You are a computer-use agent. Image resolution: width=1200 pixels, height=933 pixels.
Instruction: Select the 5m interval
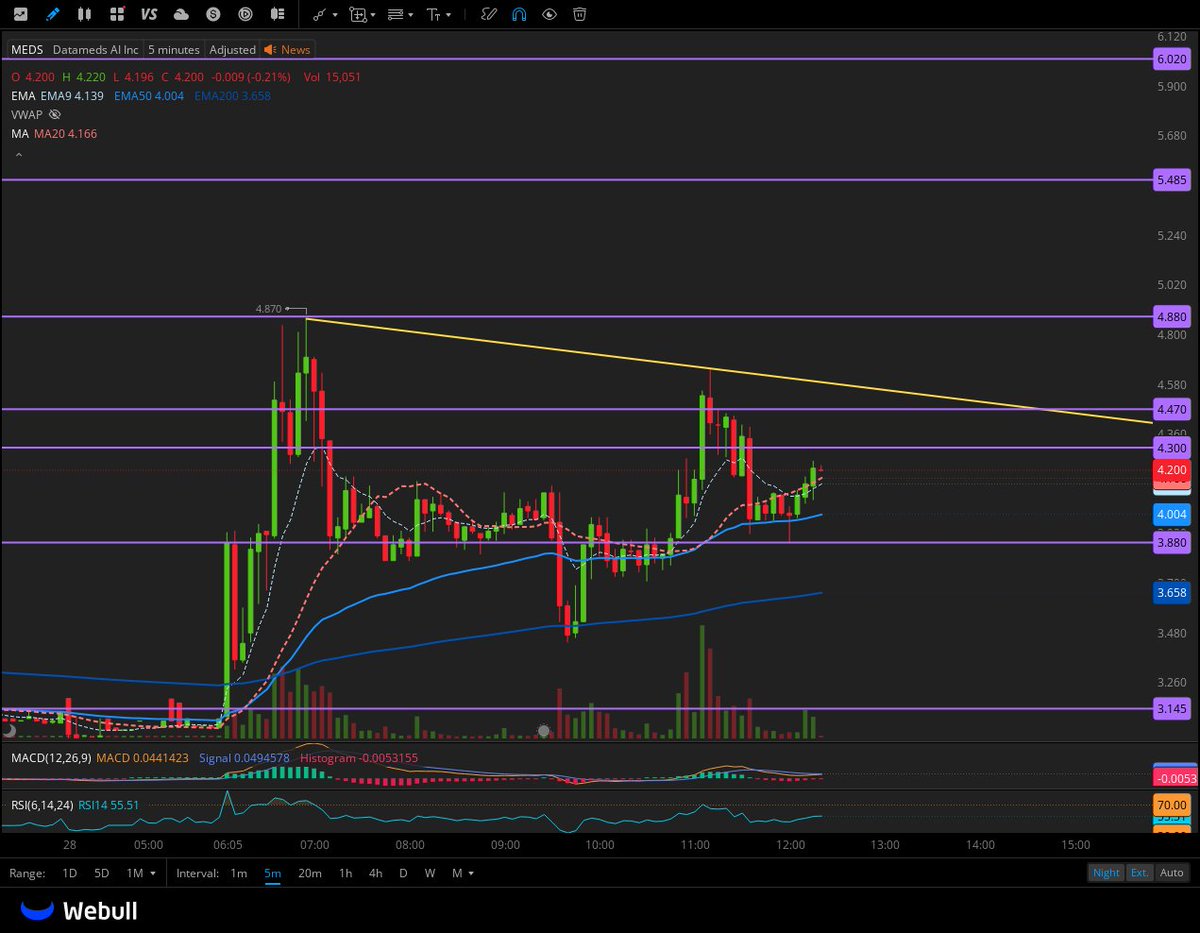272,873
